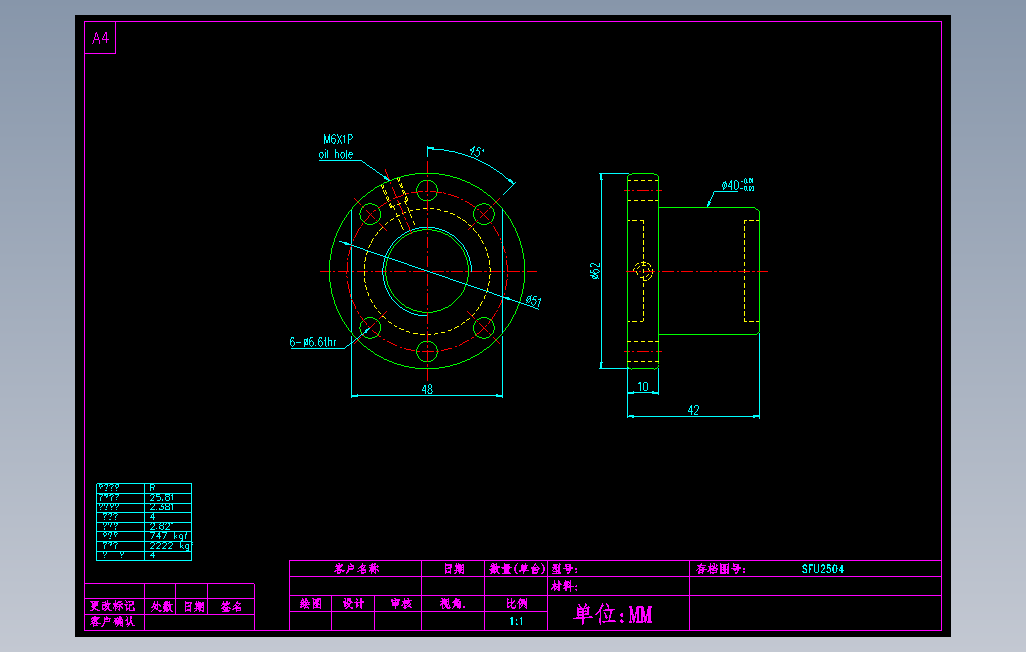The width and height of the screenshot is (1026, 652).
Task: Click the 处数 cell in revision block
Action: point(161,606)
